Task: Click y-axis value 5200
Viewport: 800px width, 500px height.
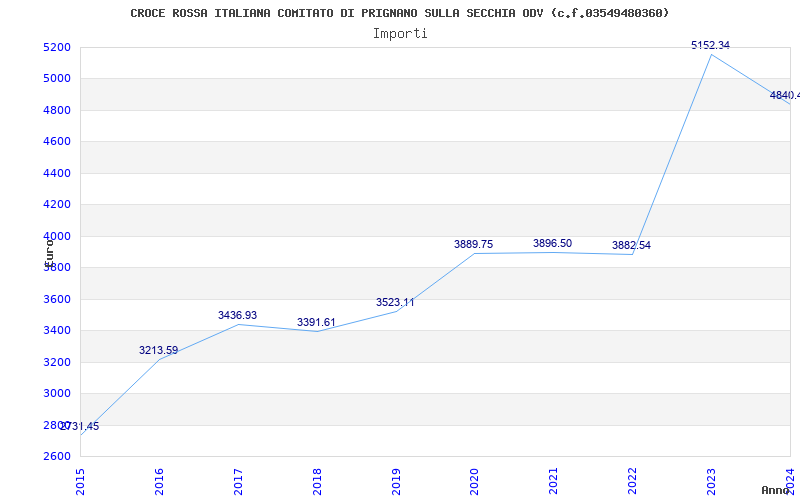Action: coord(56,47)
